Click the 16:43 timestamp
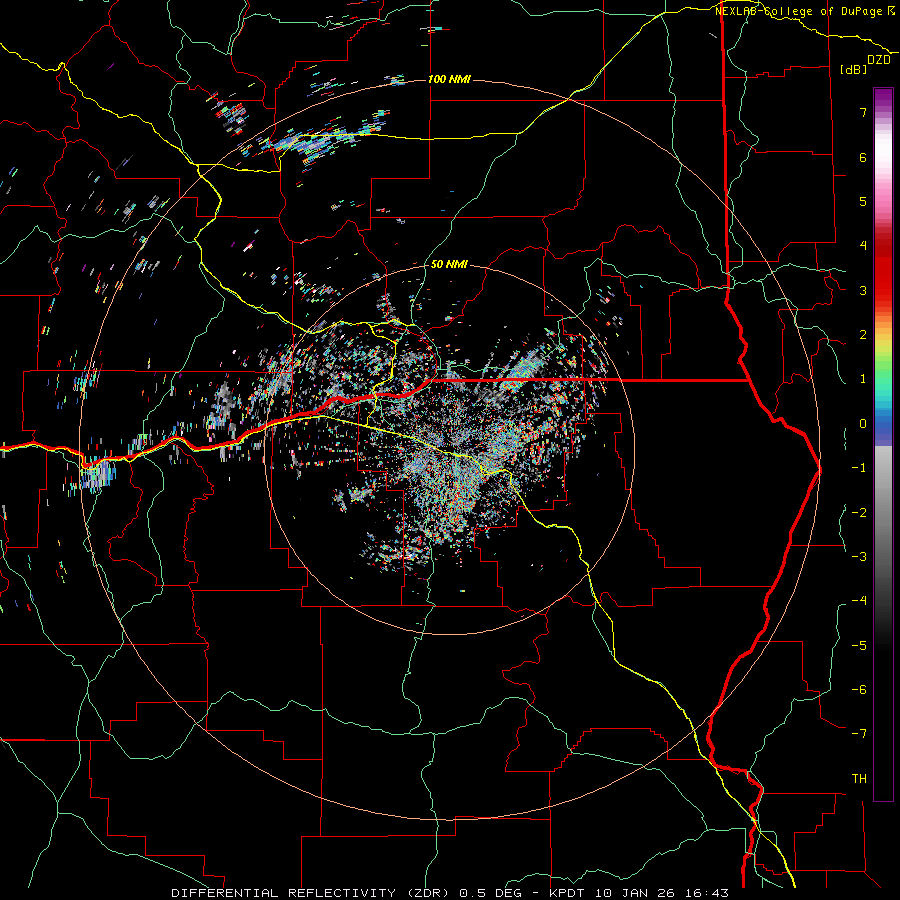Screen dimensions: 900x900 click(x=706, y=893)
